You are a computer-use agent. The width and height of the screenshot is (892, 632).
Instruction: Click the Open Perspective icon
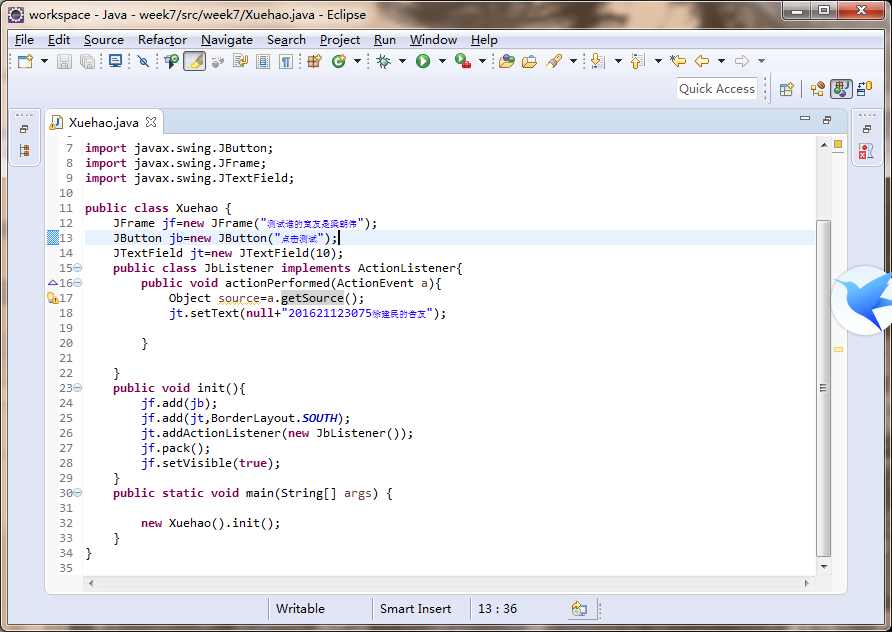[x=787, y=89]
